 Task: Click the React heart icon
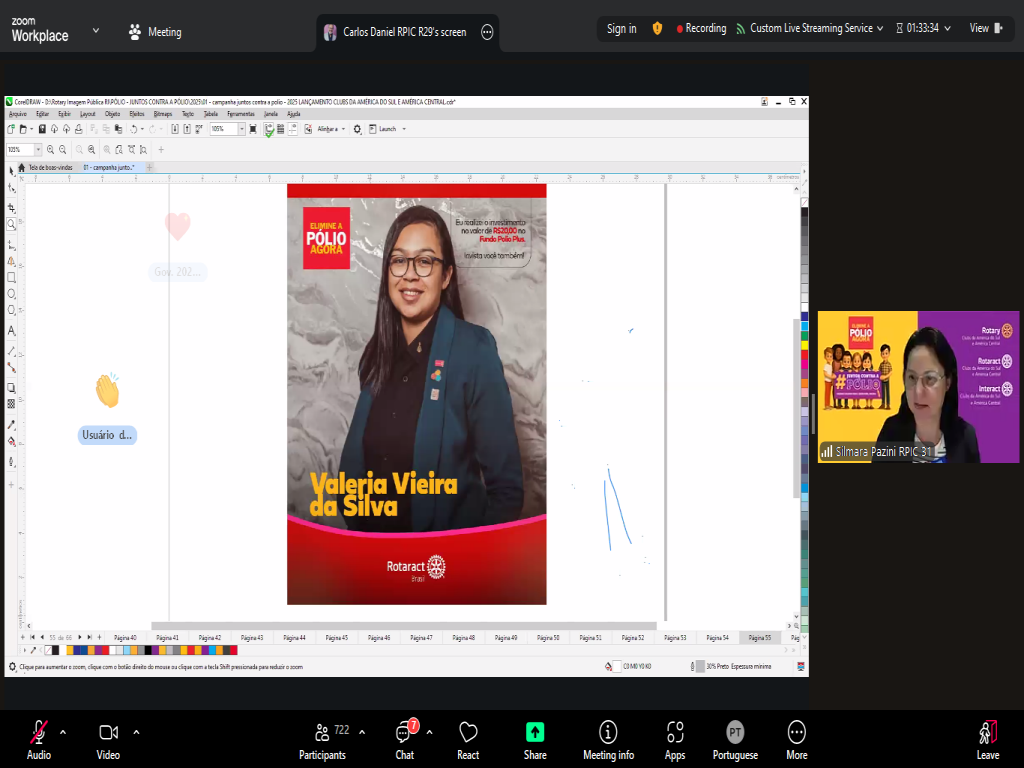click(468, 733)
